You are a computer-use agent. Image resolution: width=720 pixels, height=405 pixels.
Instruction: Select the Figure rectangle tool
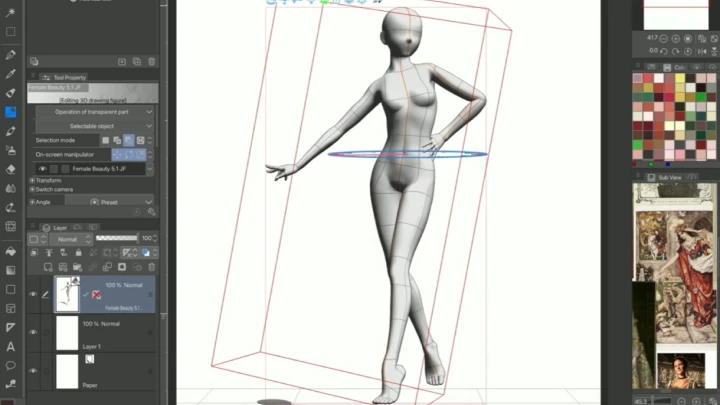[x=11, y=289]
